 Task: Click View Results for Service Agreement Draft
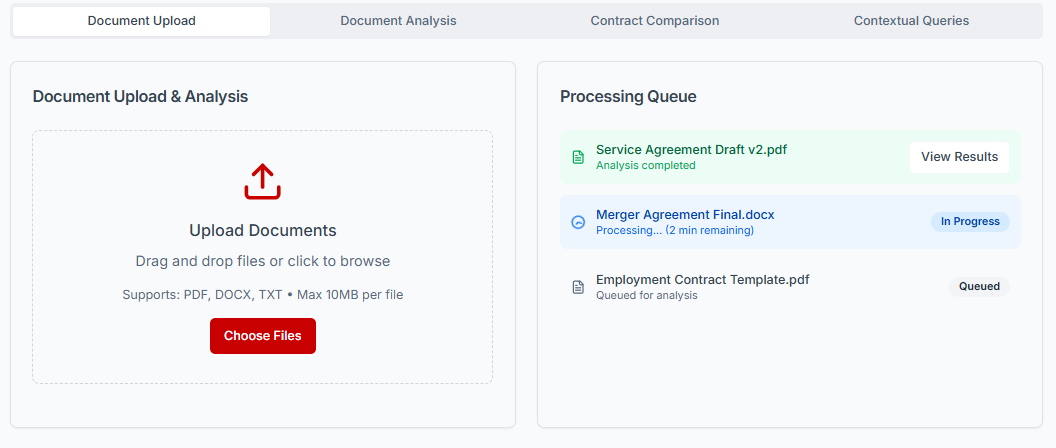point(959,157)
